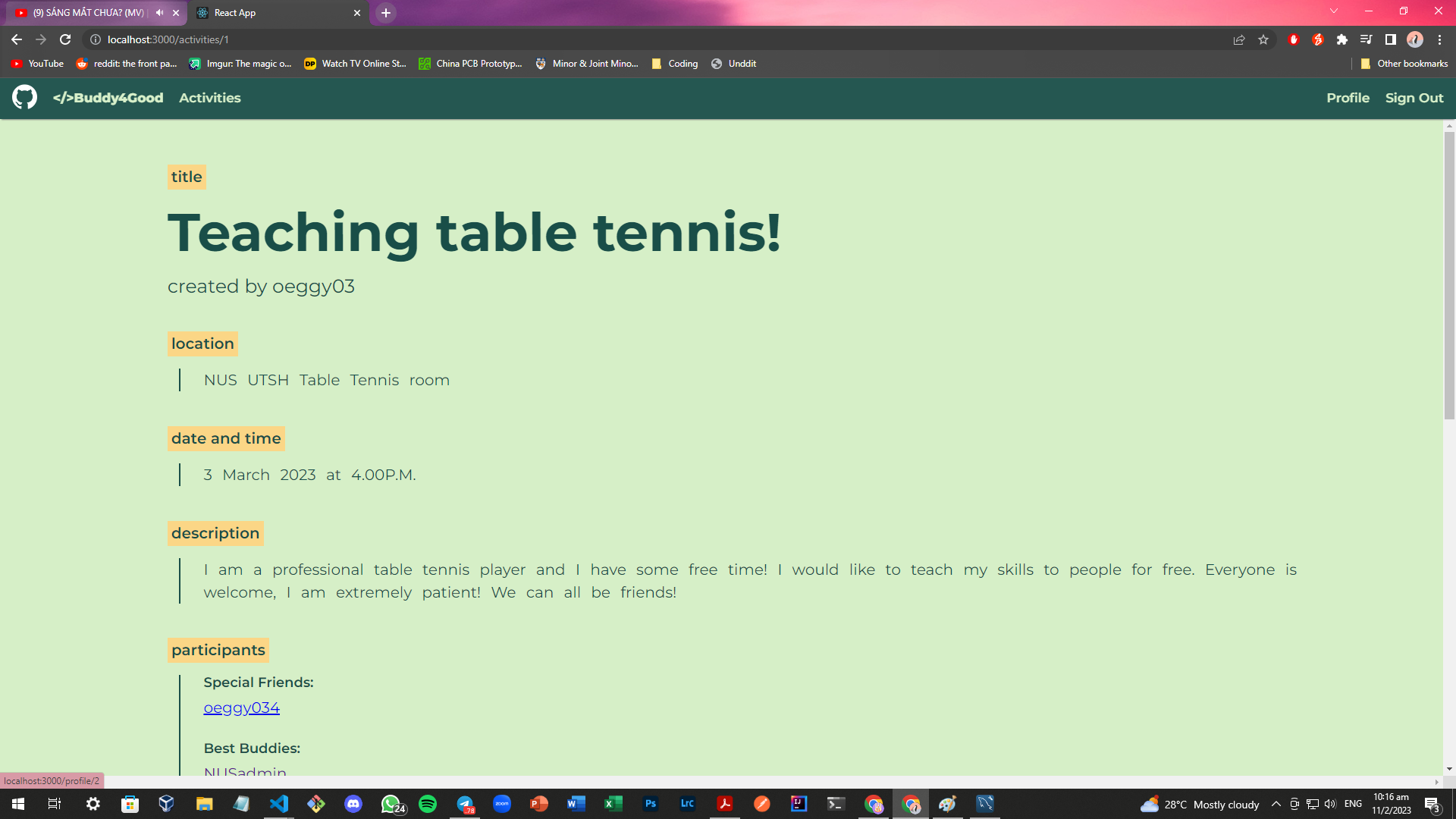
Task: Click Sign Out in the navbar
Action: pos(1414,98)
